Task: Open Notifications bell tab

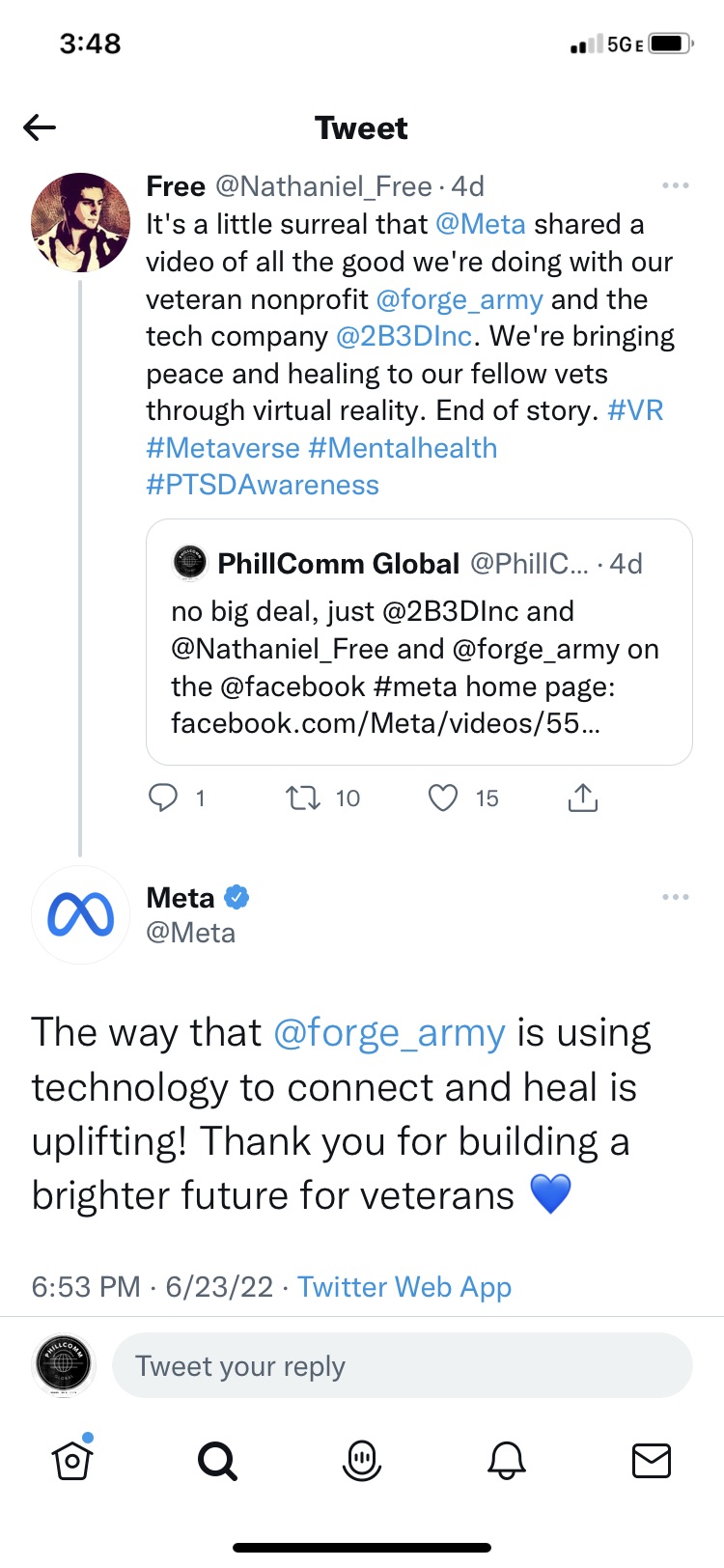Action: coord(507,1460)
